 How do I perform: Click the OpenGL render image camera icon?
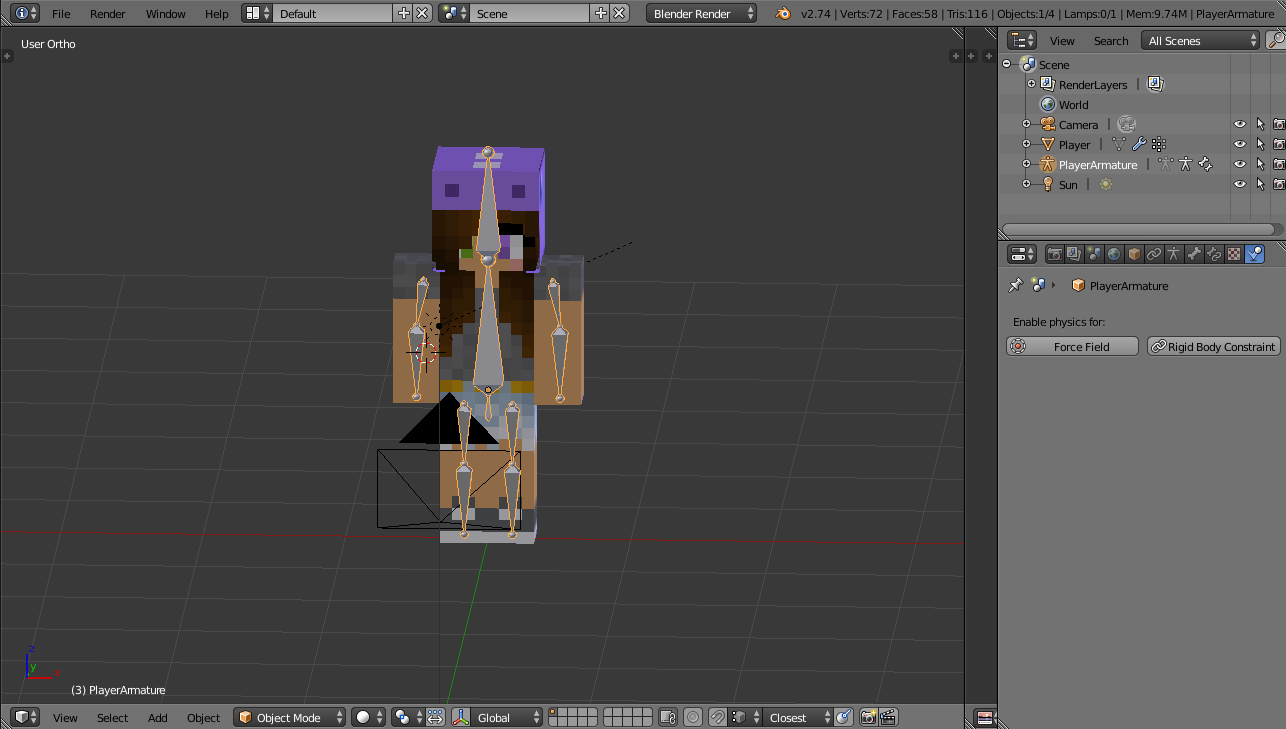tap(868, 717)
